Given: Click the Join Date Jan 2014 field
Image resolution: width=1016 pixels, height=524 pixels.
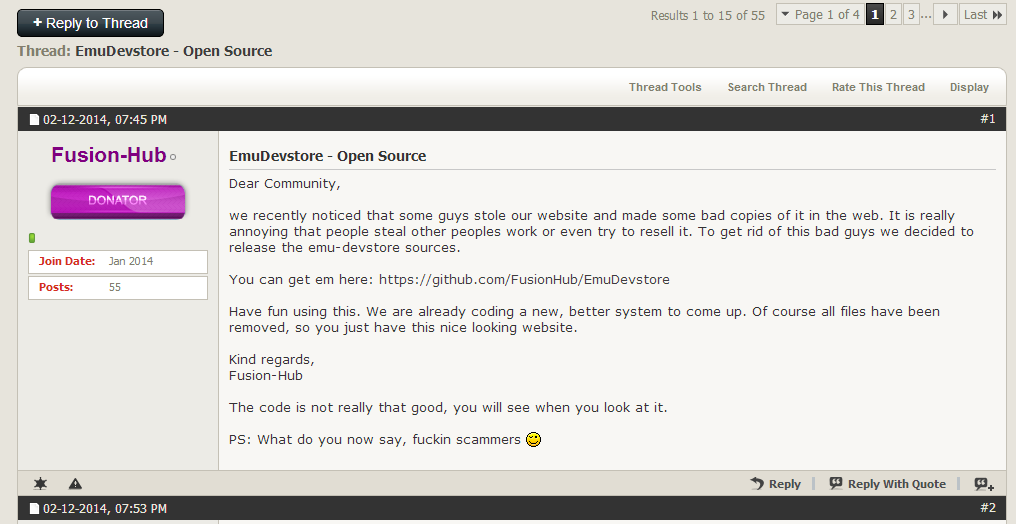Looking at the screenshot, I should tap(118, 262).
